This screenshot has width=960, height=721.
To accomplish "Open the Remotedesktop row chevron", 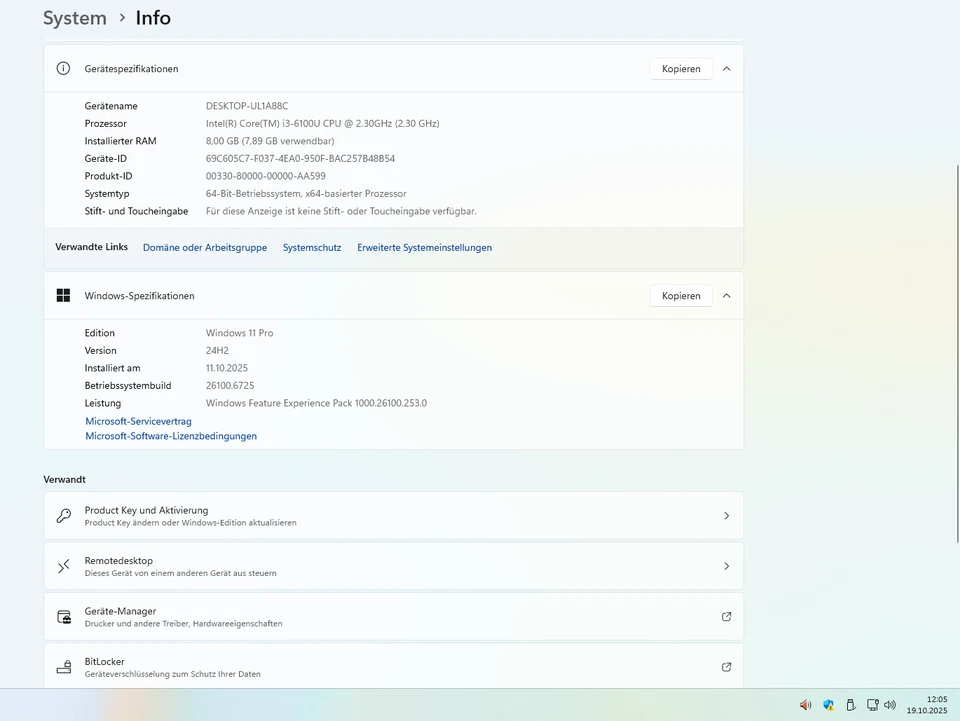I will click(x=727, y=566).
